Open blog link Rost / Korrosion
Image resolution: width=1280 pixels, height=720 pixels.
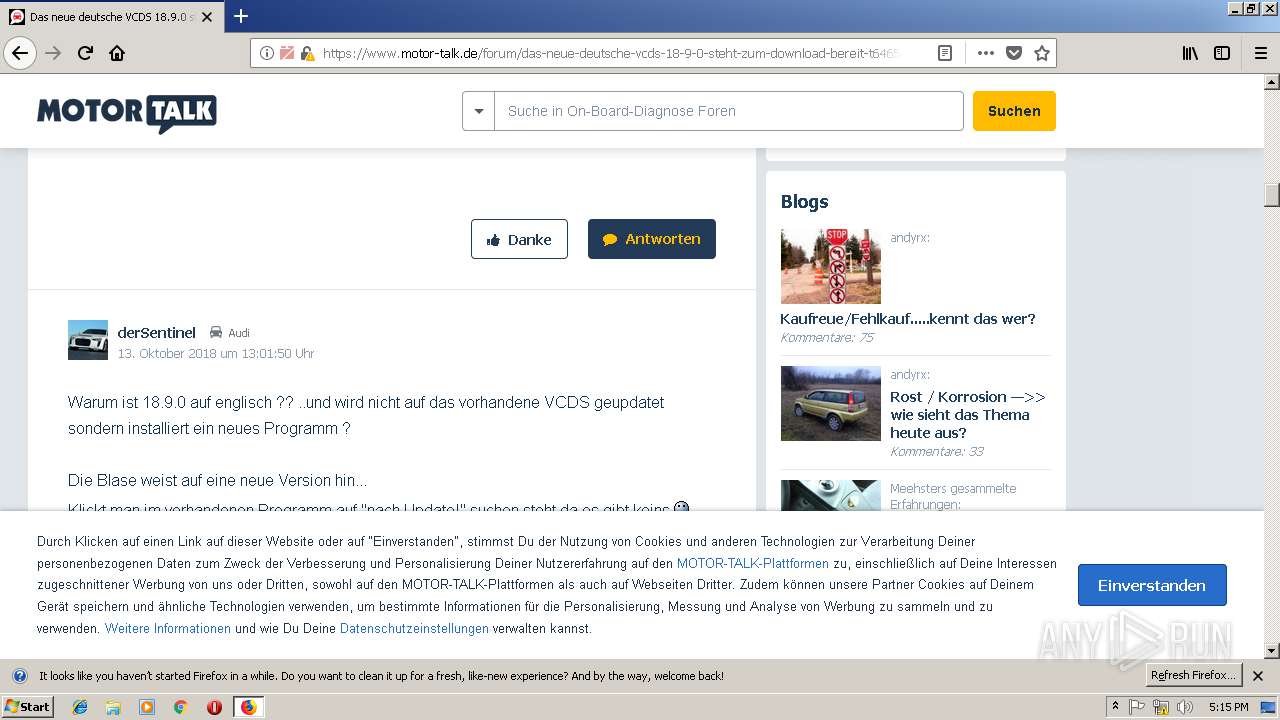pyautogui.click(x=968, y=415)
